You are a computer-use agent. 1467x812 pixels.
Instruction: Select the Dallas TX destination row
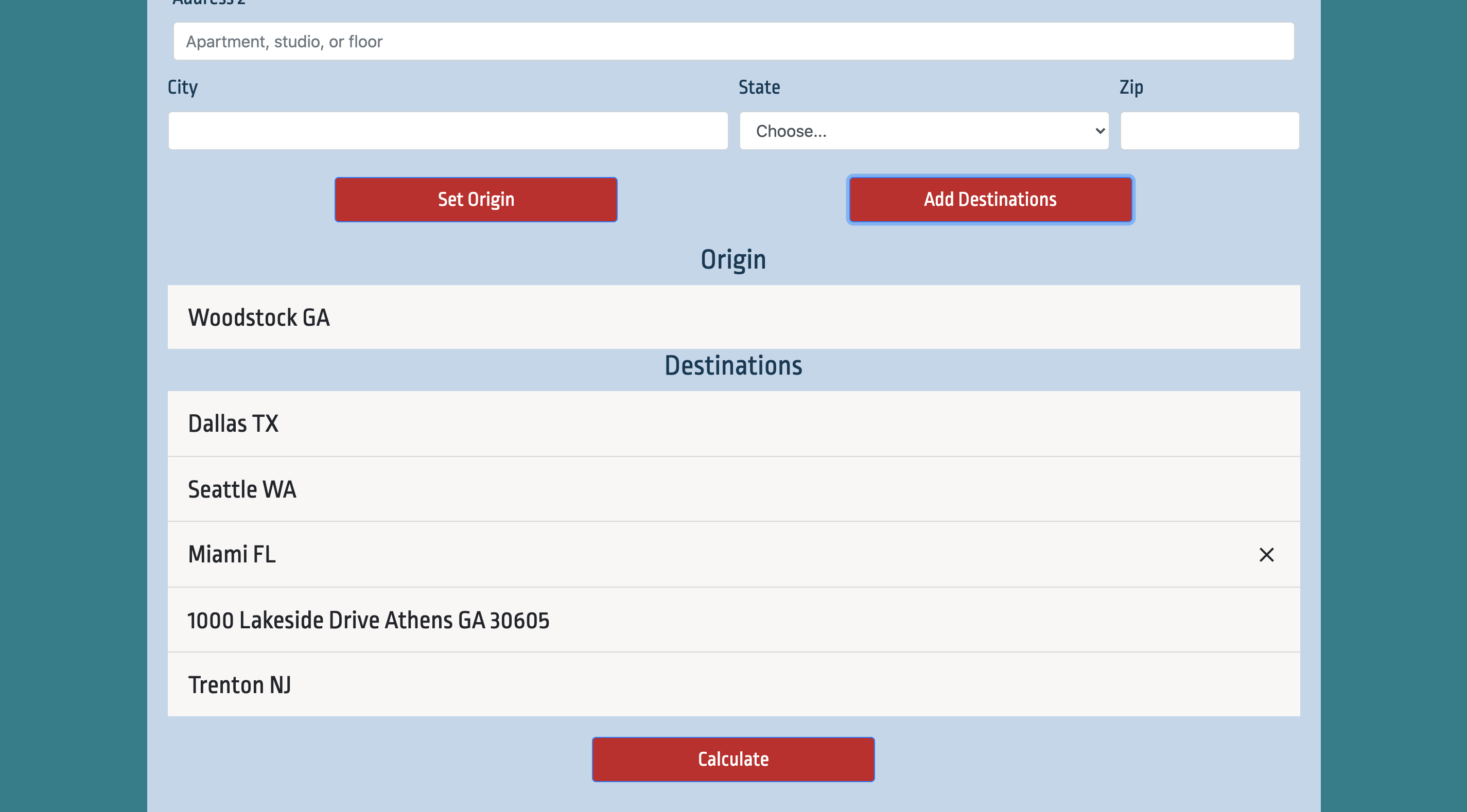pyautogui.click(x=733, y=423)
